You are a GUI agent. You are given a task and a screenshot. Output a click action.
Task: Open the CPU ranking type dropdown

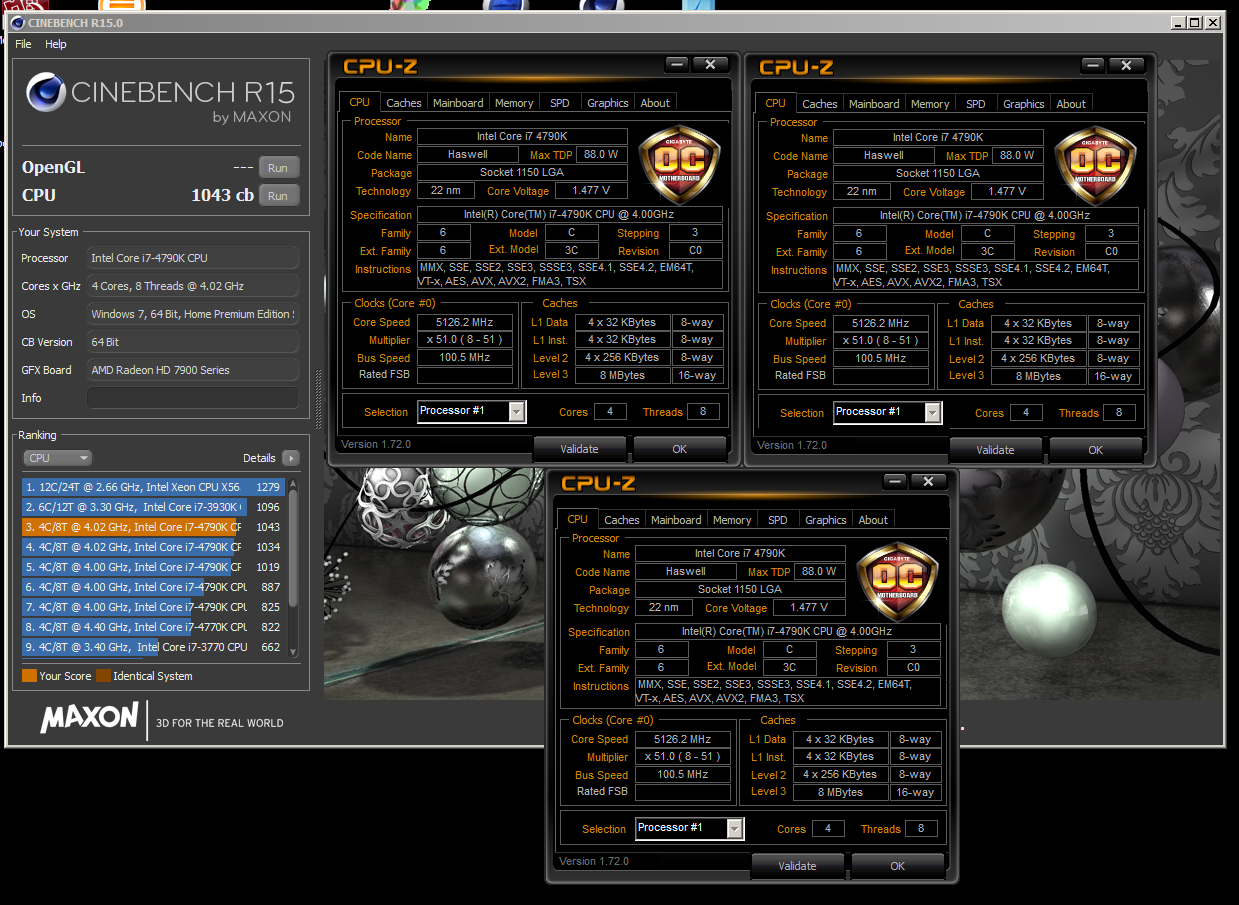(57, 458)
